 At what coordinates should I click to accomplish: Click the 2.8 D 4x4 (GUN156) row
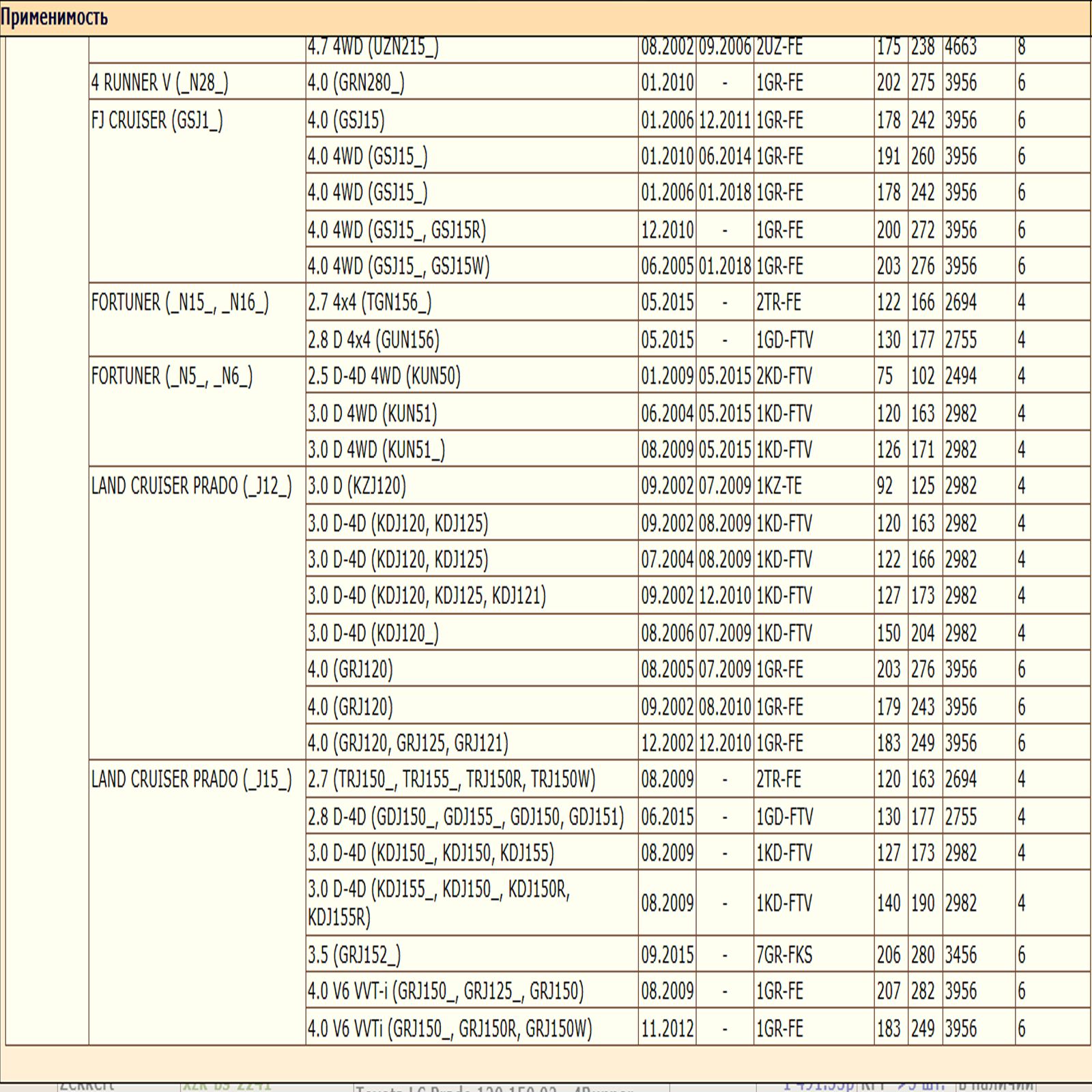coord(373,340)
